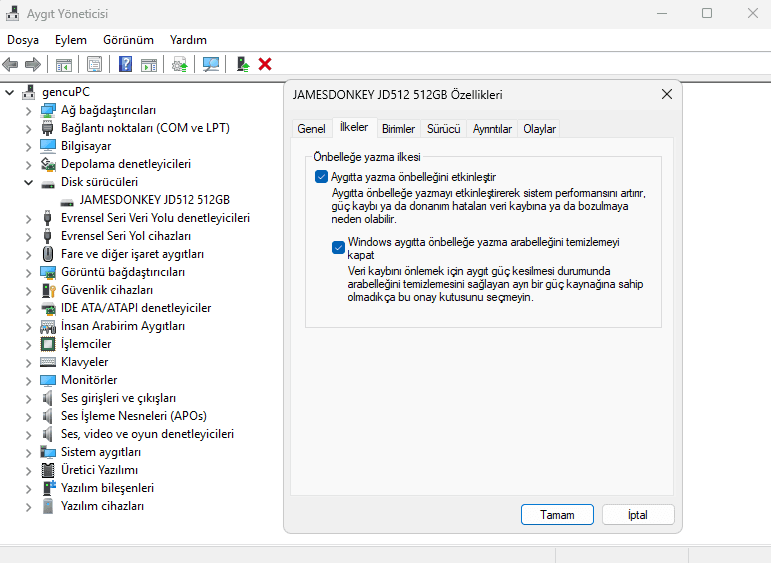
Task: Switch to the Genel tab
Action: coord(311,129)
